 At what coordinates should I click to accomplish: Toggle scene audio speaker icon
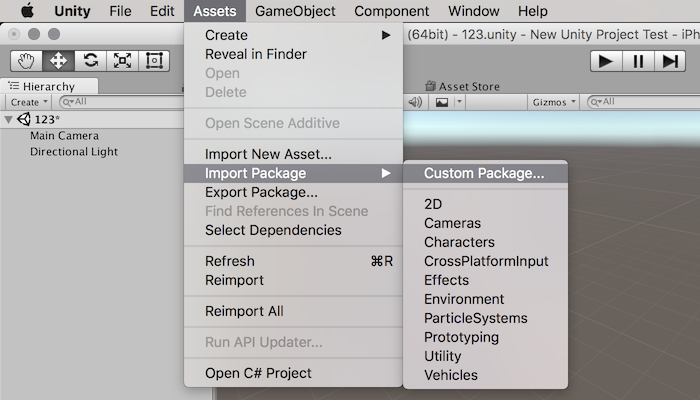tap(415, 102)
